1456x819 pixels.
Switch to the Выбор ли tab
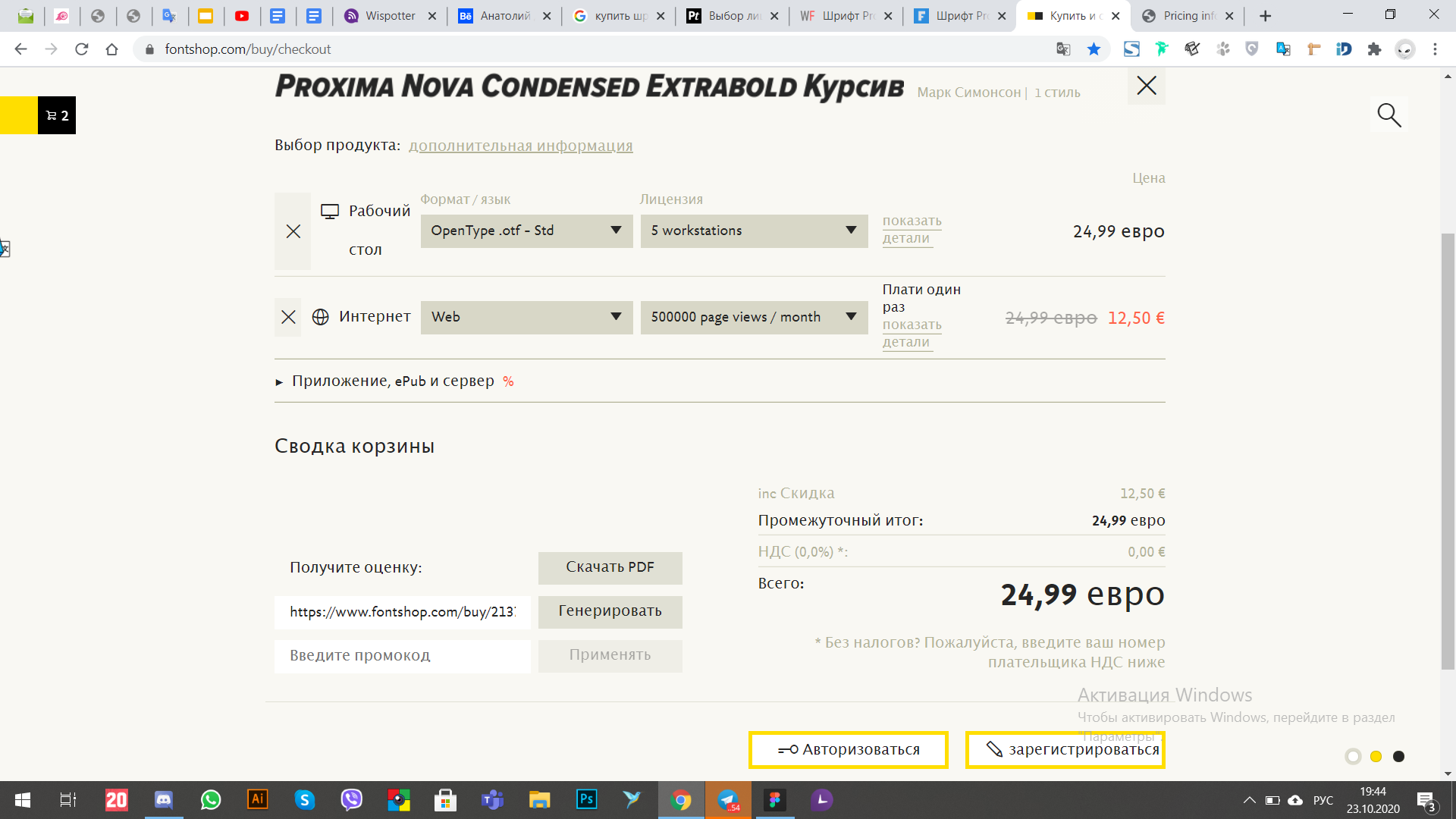732,16
